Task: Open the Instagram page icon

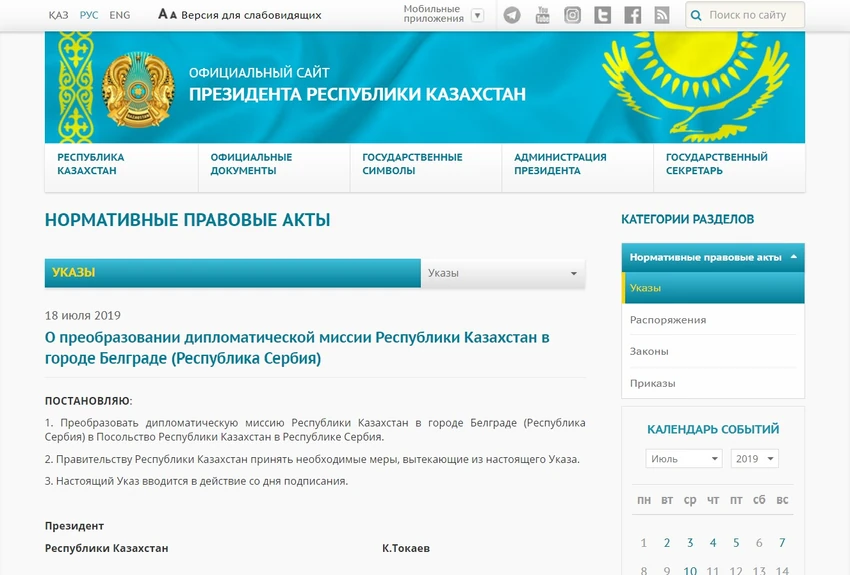Action: tap(572, 15)
